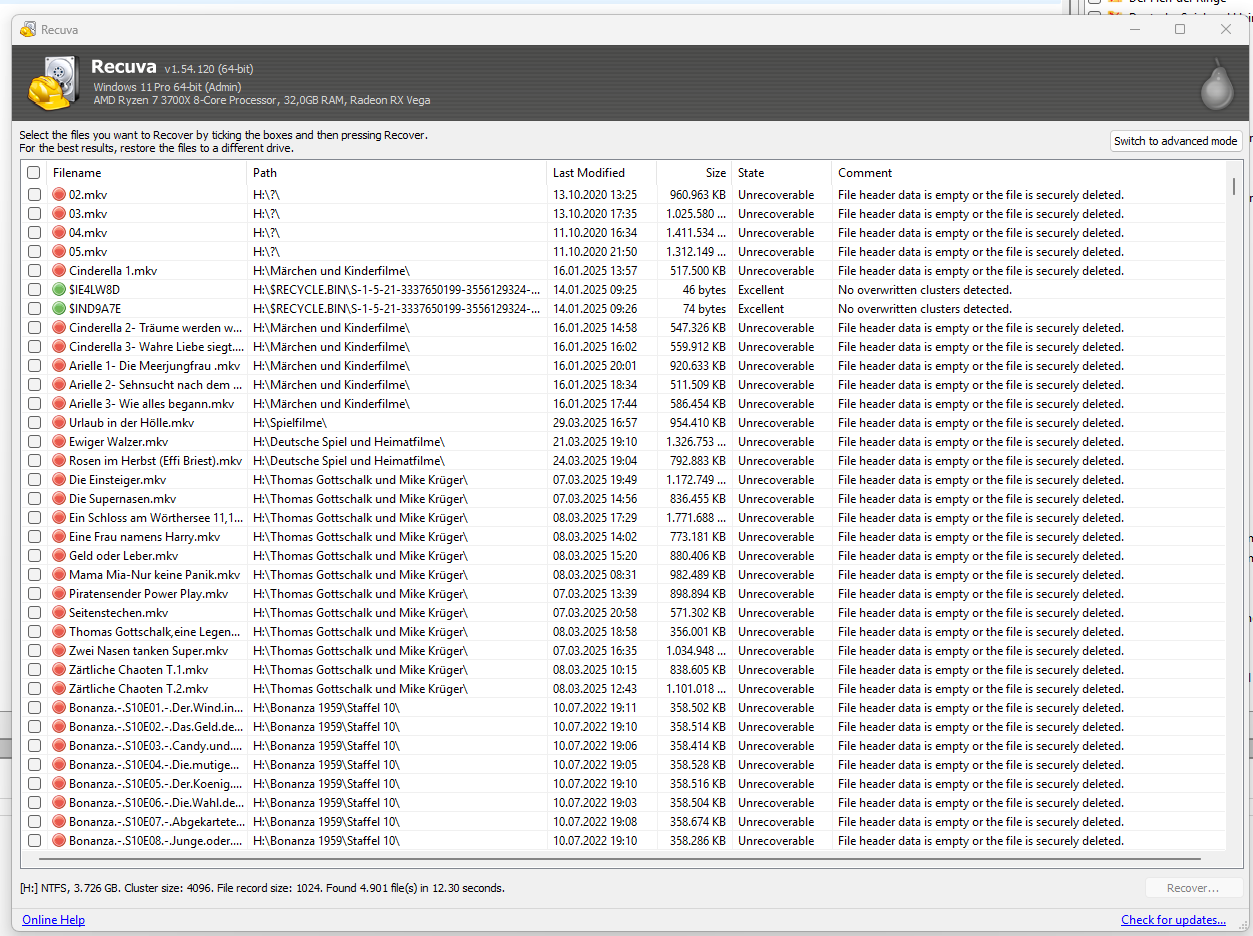Sort list by Last Modified column header
The height and width of the screenshot is (936, 1253).
point(602,173)
